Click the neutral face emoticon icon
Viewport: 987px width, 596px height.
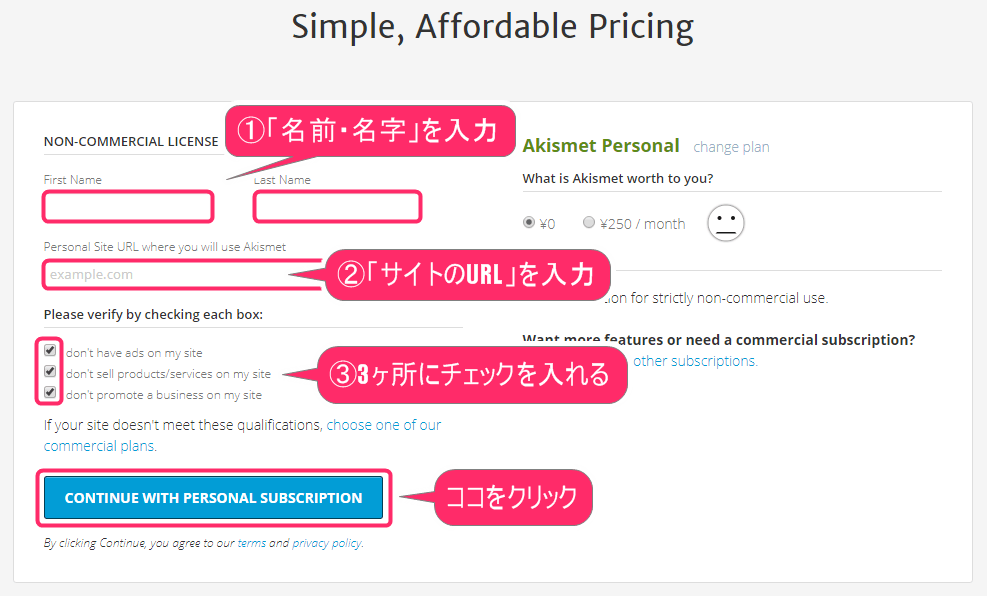click(x=726, y=223)
